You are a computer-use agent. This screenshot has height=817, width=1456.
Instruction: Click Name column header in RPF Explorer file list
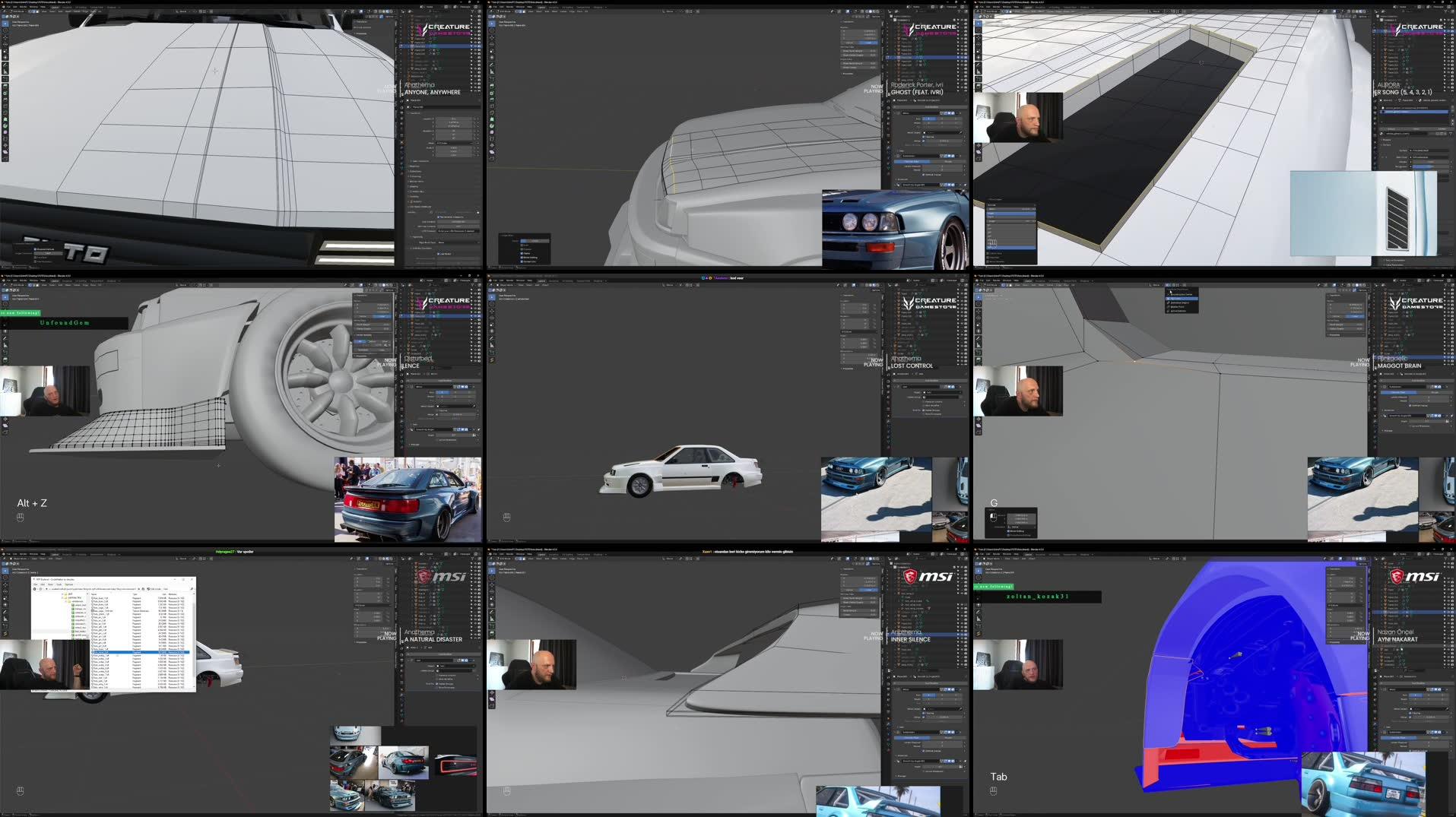click(x=94, y=594)
